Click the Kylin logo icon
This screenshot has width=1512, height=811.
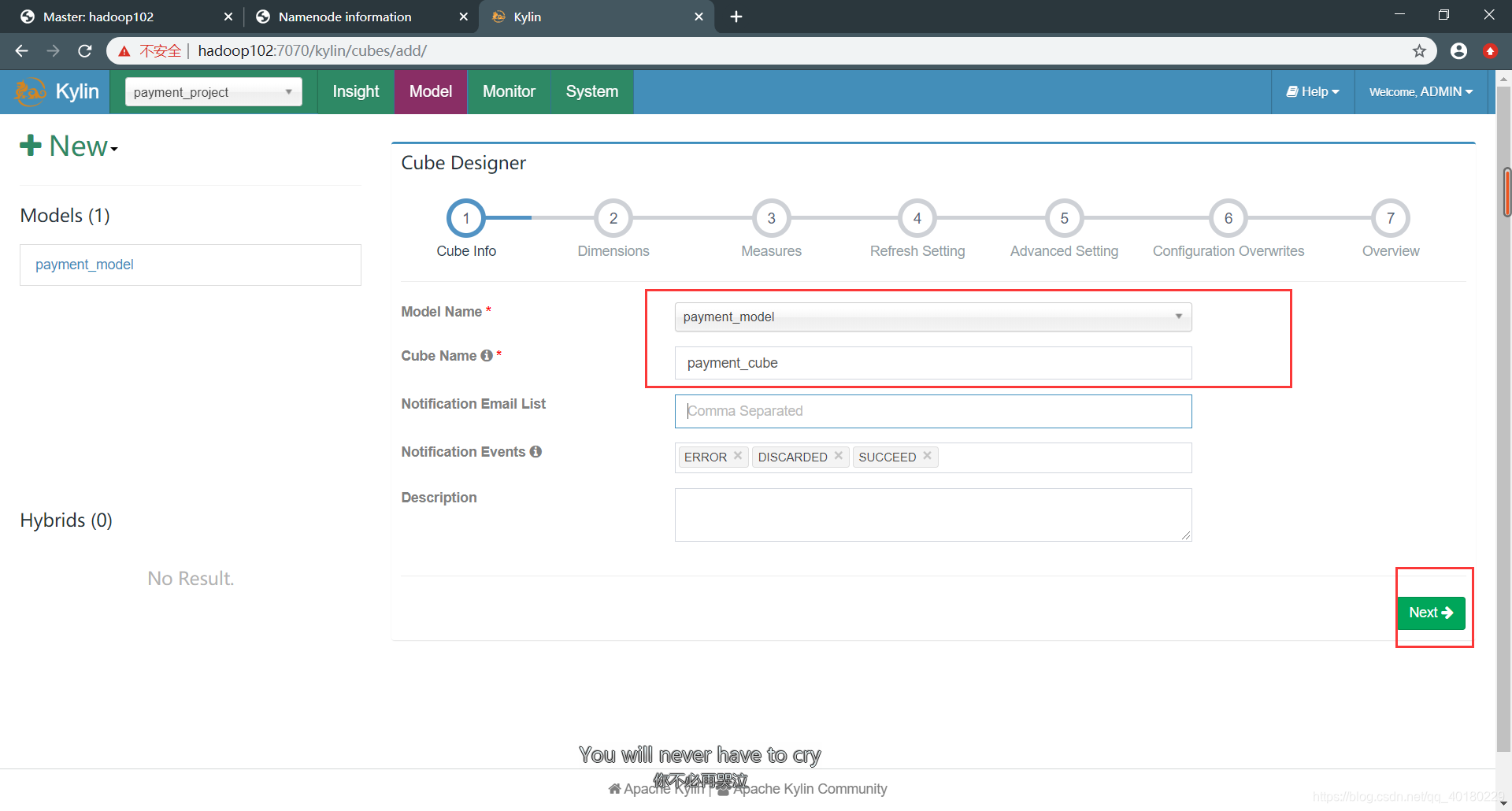(x=31, y=91)
